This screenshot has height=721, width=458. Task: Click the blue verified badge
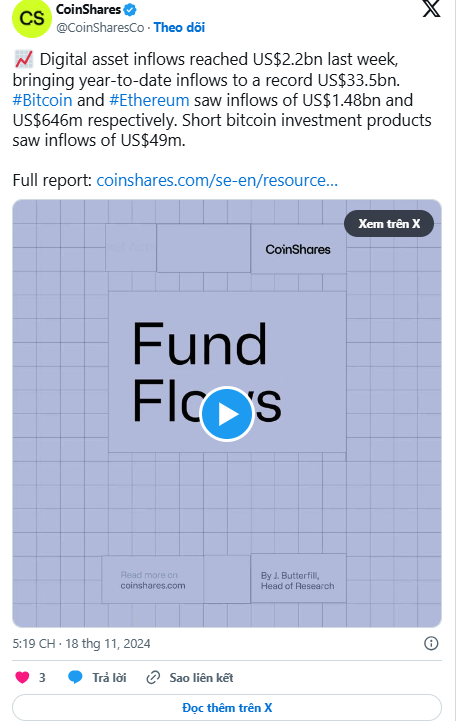click(130, 9)
